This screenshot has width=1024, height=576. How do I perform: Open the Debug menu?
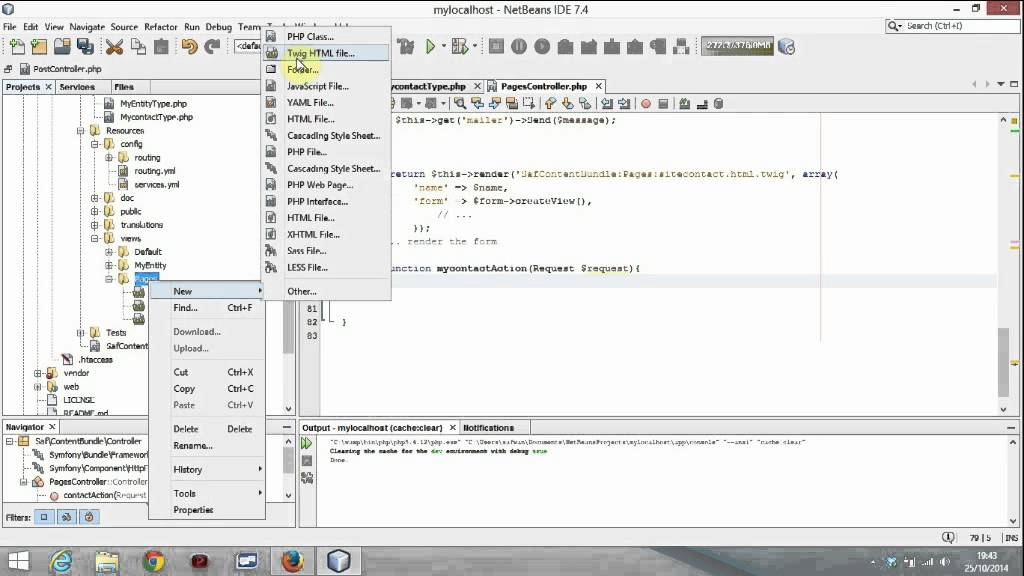219,27
